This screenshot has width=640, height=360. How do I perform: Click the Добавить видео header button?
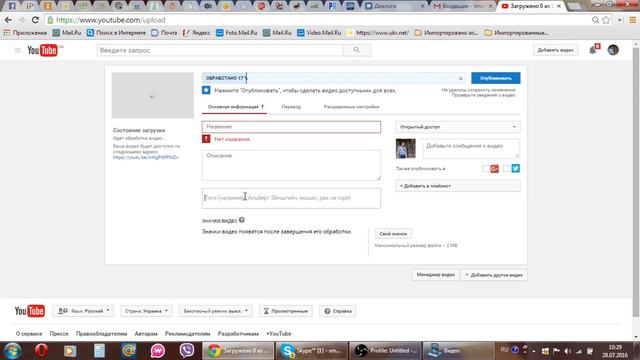[555, 50]
